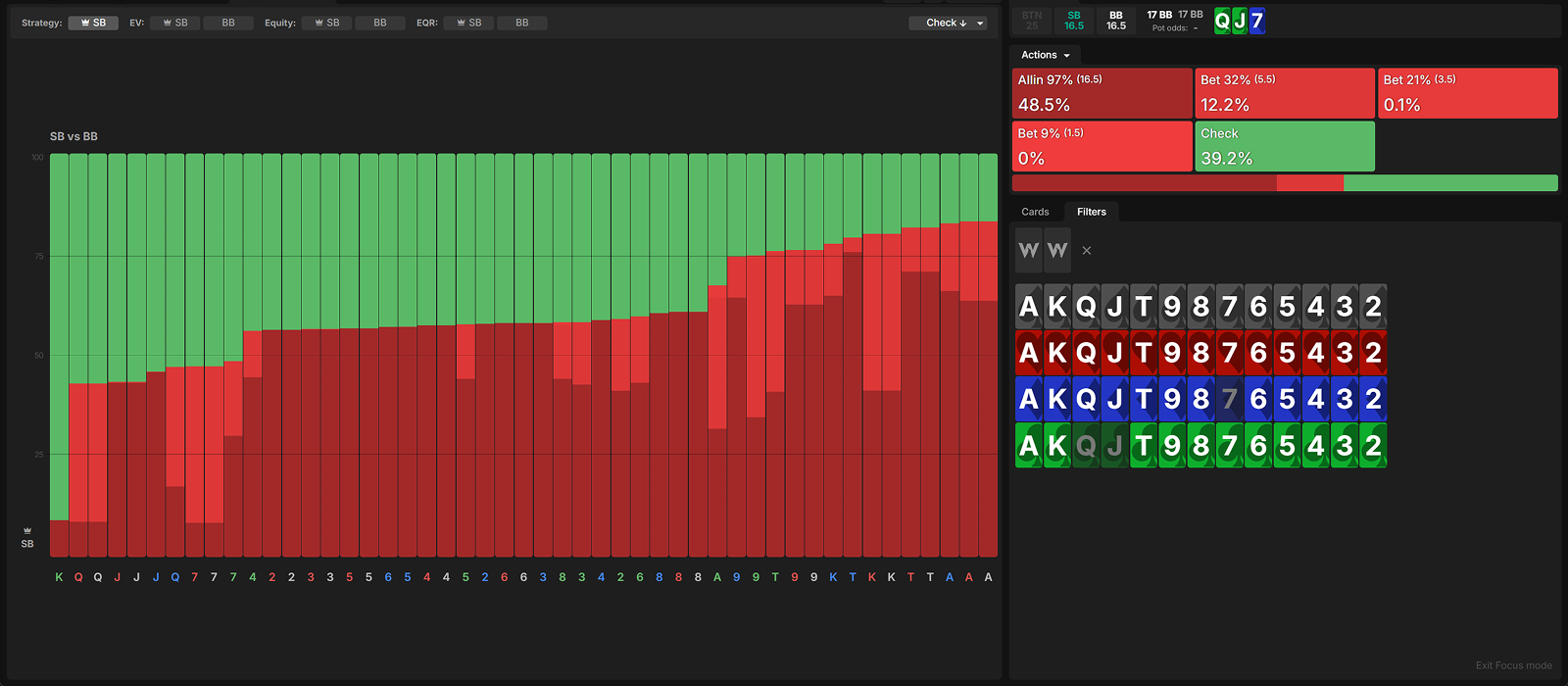This screenshot has height=686, width=1568.
Task: Click the second wildcard W card slot
Action: tap(1057, 251)
